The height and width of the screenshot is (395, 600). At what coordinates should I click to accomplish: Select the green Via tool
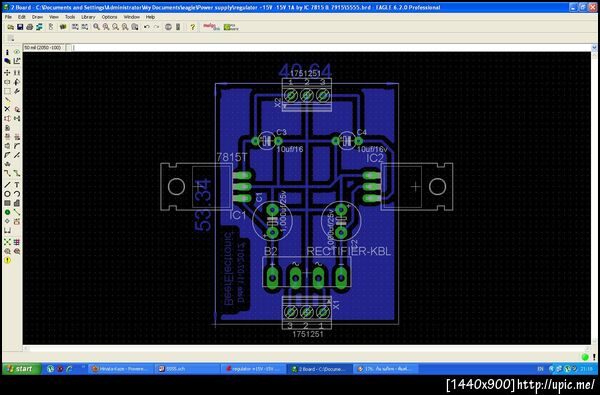pos(7,212)
